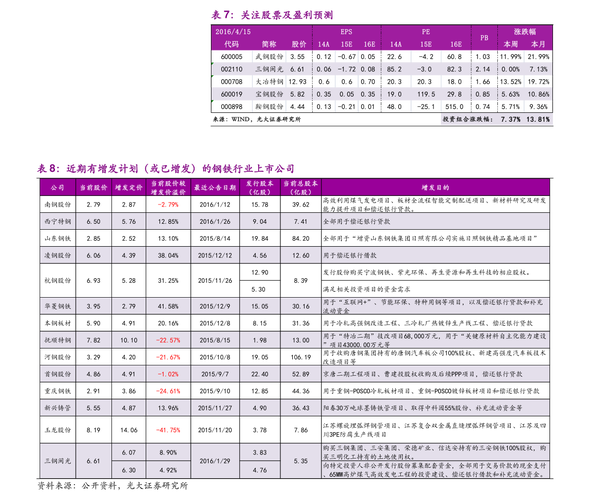
Task: Click the red -41.75% premium value
Action: tap(168, 430)
